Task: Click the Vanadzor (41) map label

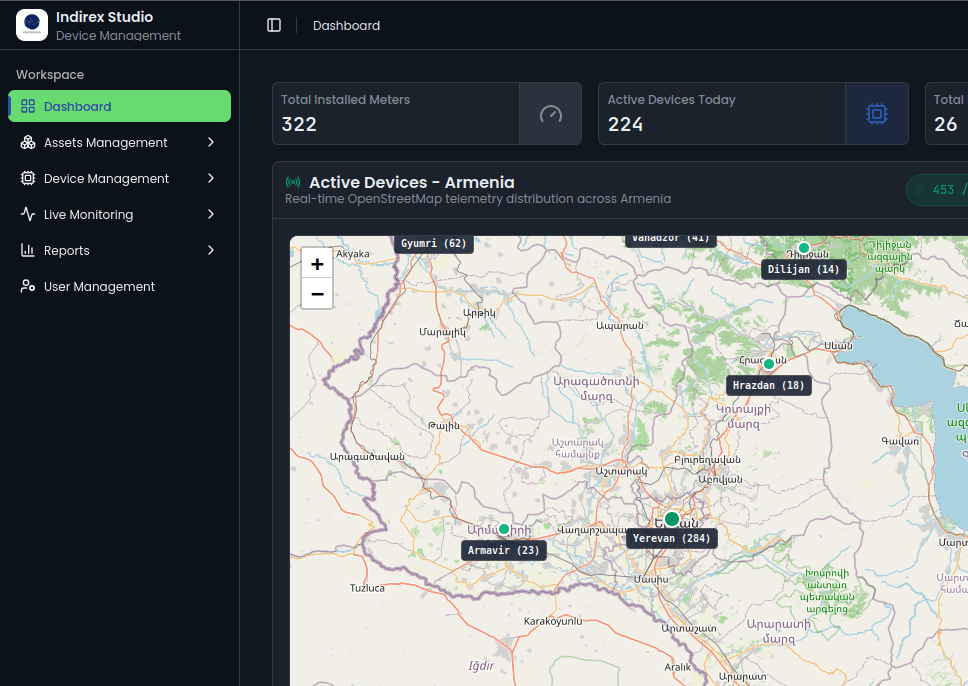Action: click(x=671, y=241)
